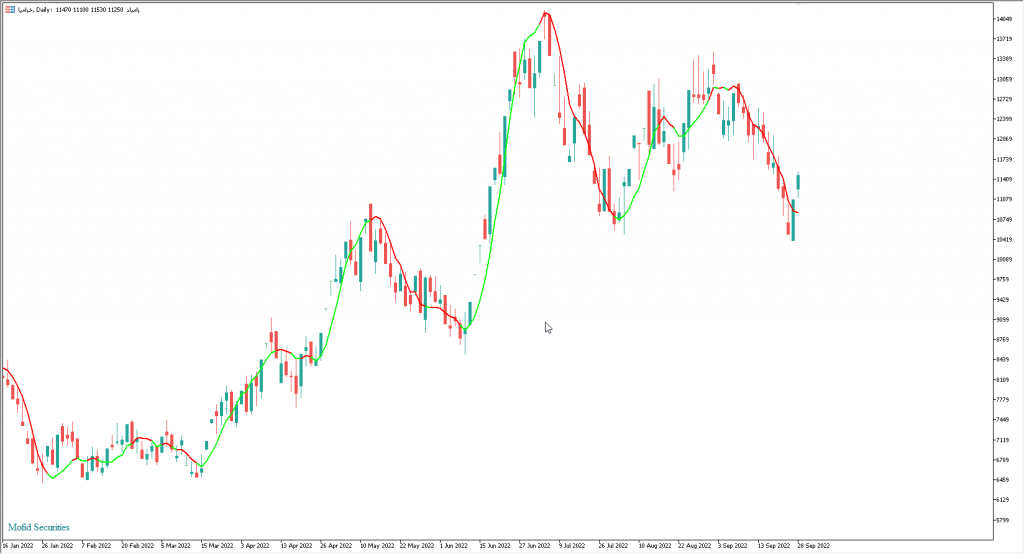Click the 8439 price level on scale

(1004, 359)
